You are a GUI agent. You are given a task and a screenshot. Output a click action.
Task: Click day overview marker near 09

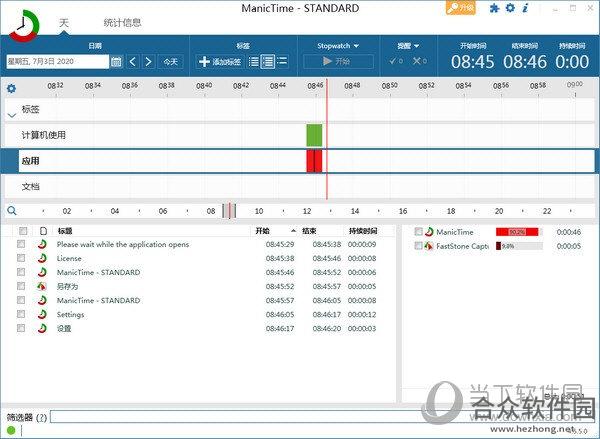point(229,211)
